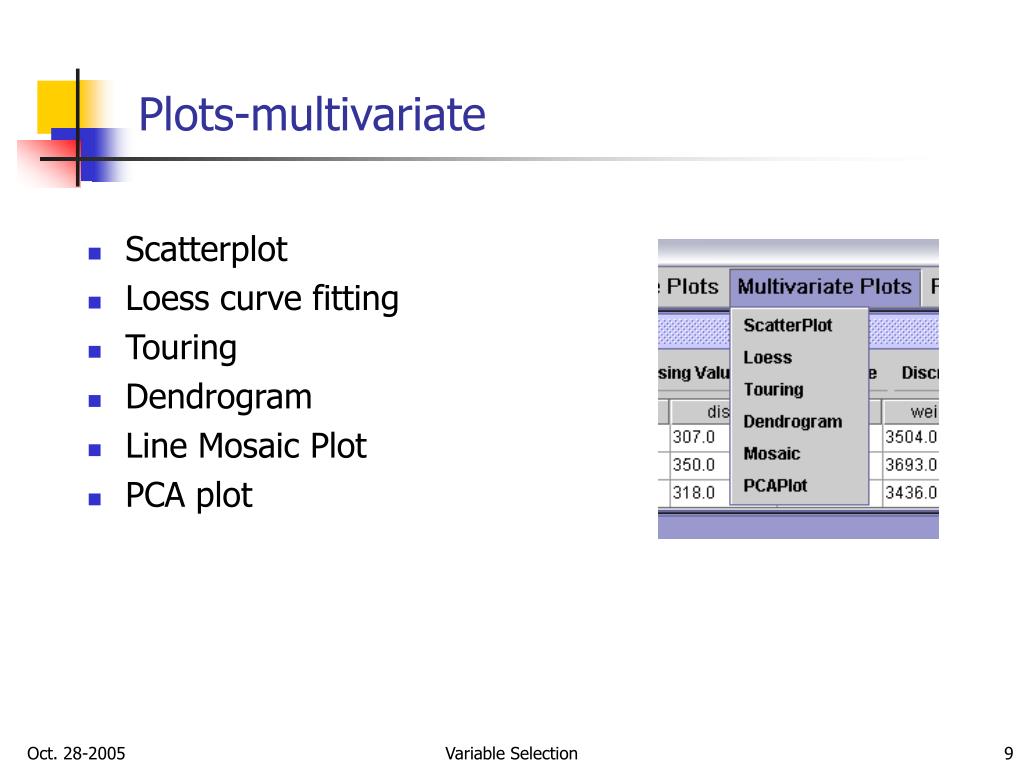Click the Scatterplot bullet text
The image size is (1024, 768).
pyautogui.click(x=206, y=249)
